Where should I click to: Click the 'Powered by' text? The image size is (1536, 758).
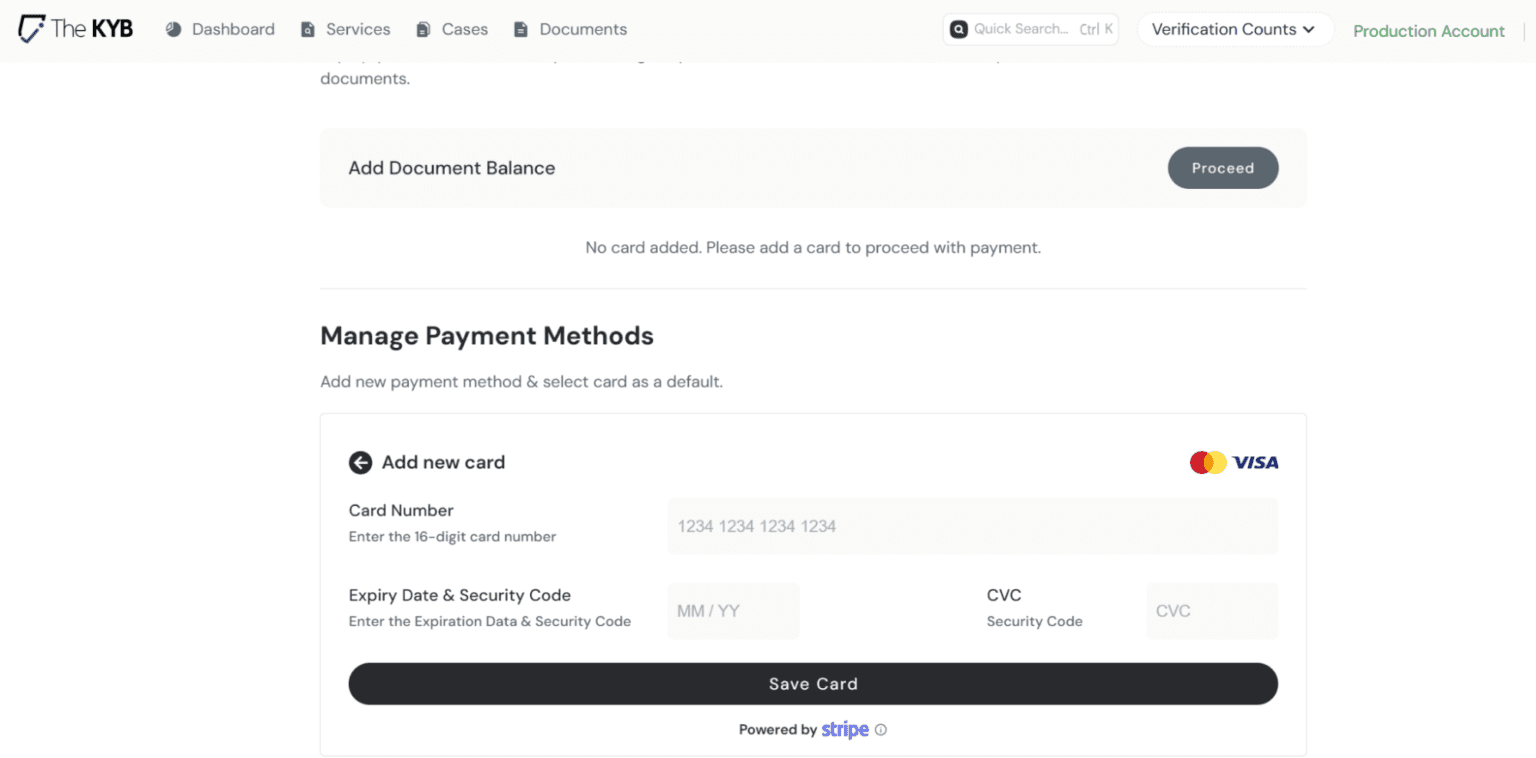(x=778, y=730)
